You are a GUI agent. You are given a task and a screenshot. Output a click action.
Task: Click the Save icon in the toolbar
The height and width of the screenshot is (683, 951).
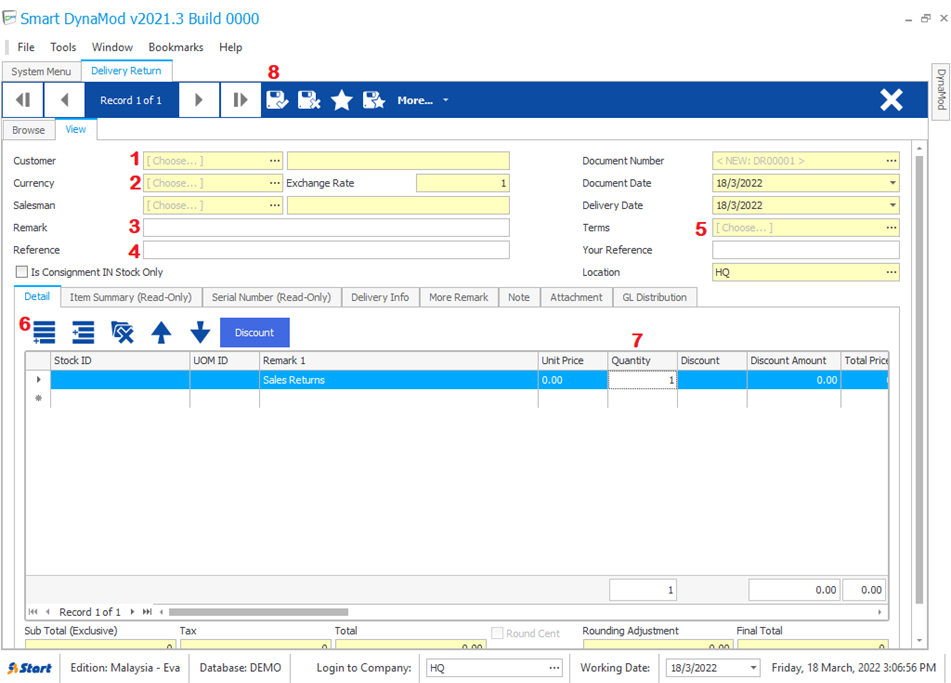(x=276, y=100)
